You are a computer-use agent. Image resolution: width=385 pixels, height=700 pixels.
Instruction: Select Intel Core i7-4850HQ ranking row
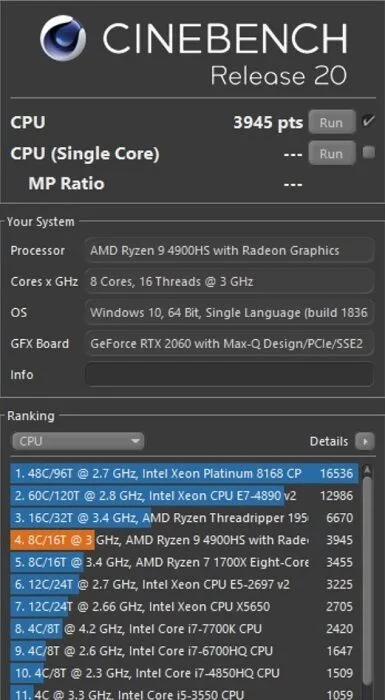click(x=184, y=673)
